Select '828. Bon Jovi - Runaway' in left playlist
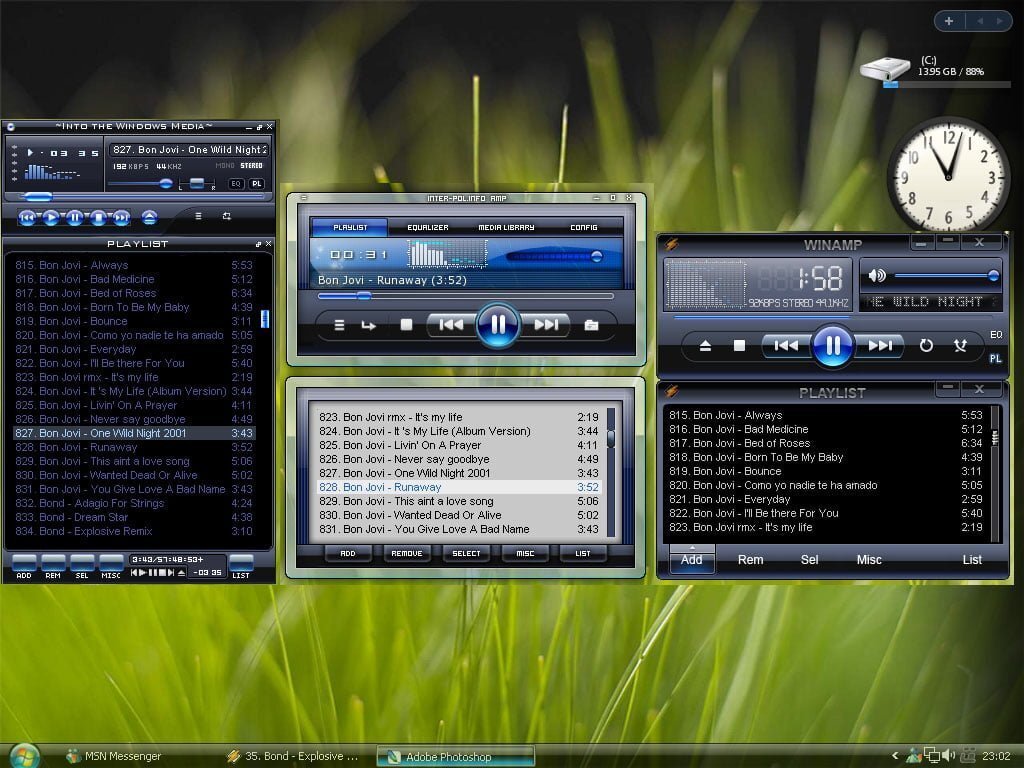 coord(134,447)
